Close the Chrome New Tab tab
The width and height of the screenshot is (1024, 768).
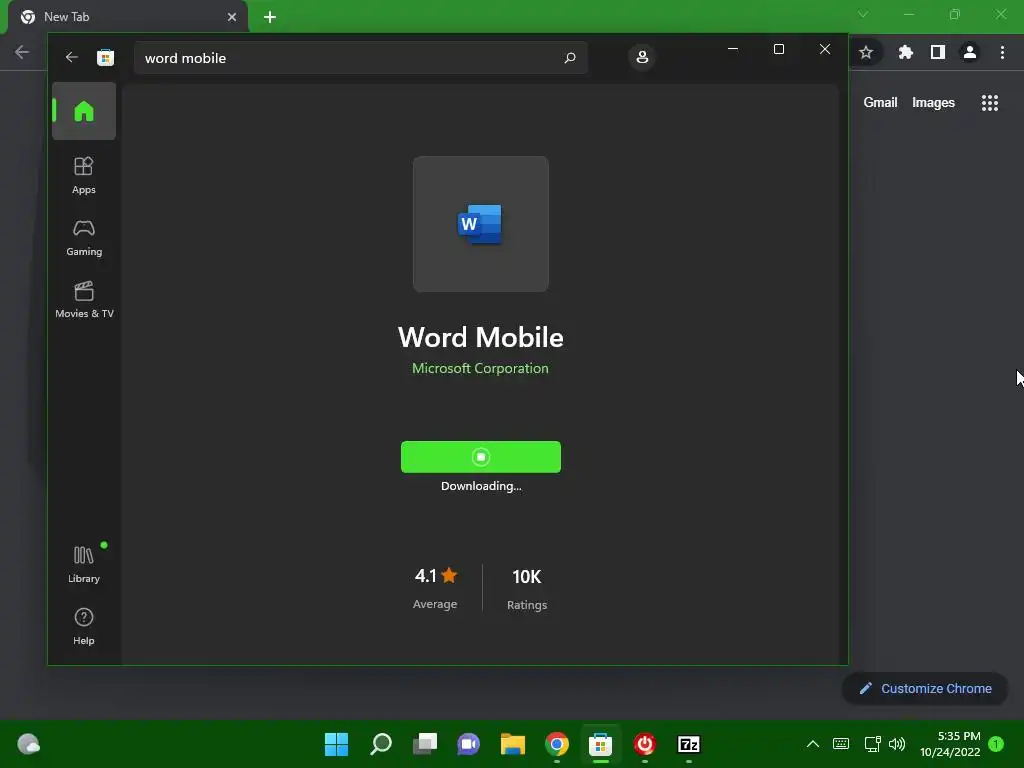pos(232,17)
